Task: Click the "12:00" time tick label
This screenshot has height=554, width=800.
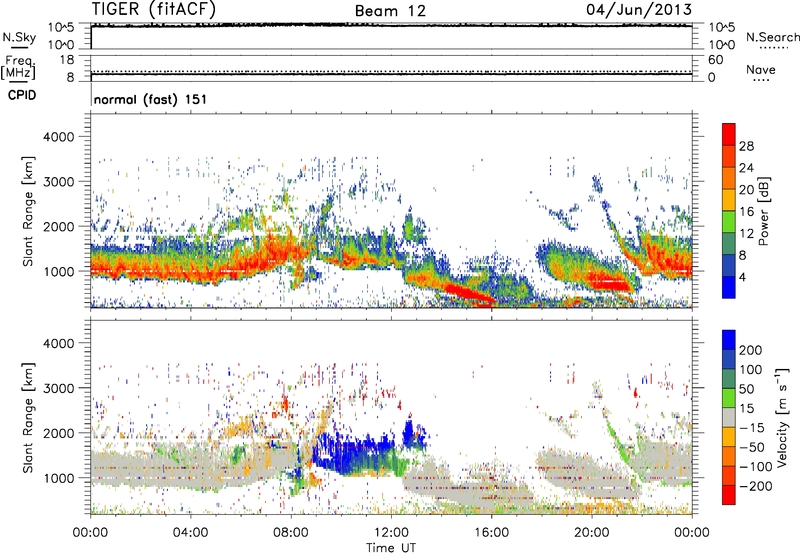Action: [391, 533]
